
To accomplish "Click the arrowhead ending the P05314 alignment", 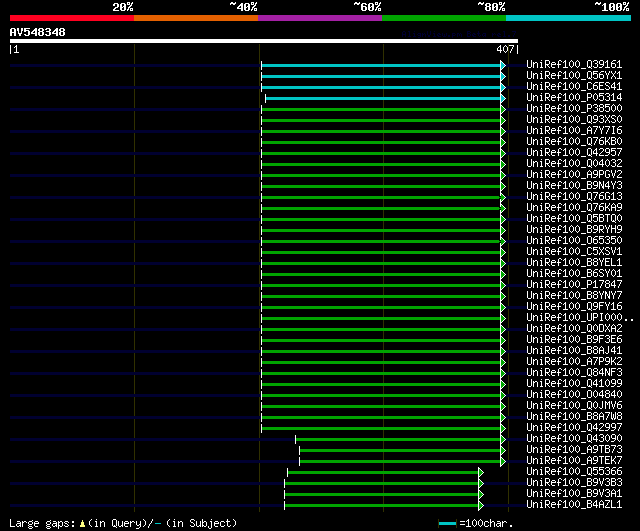I will [503, 98].
